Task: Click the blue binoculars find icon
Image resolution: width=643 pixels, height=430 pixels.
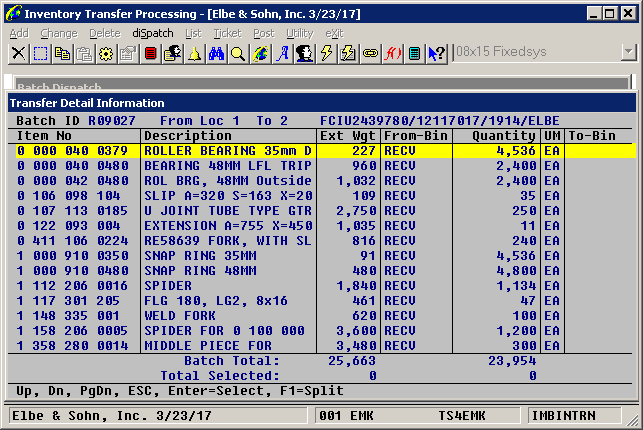Action: coord(217,54)
